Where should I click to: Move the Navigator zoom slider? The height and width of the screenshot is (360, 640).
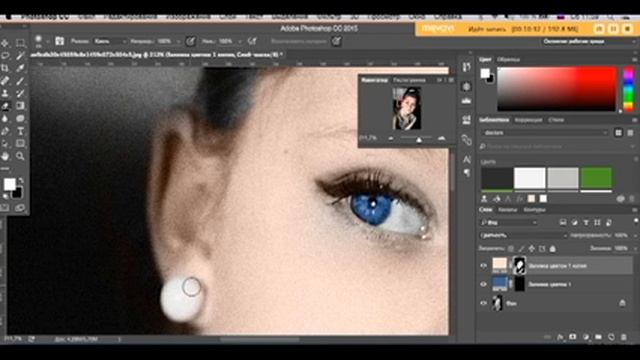coord(419,139)
